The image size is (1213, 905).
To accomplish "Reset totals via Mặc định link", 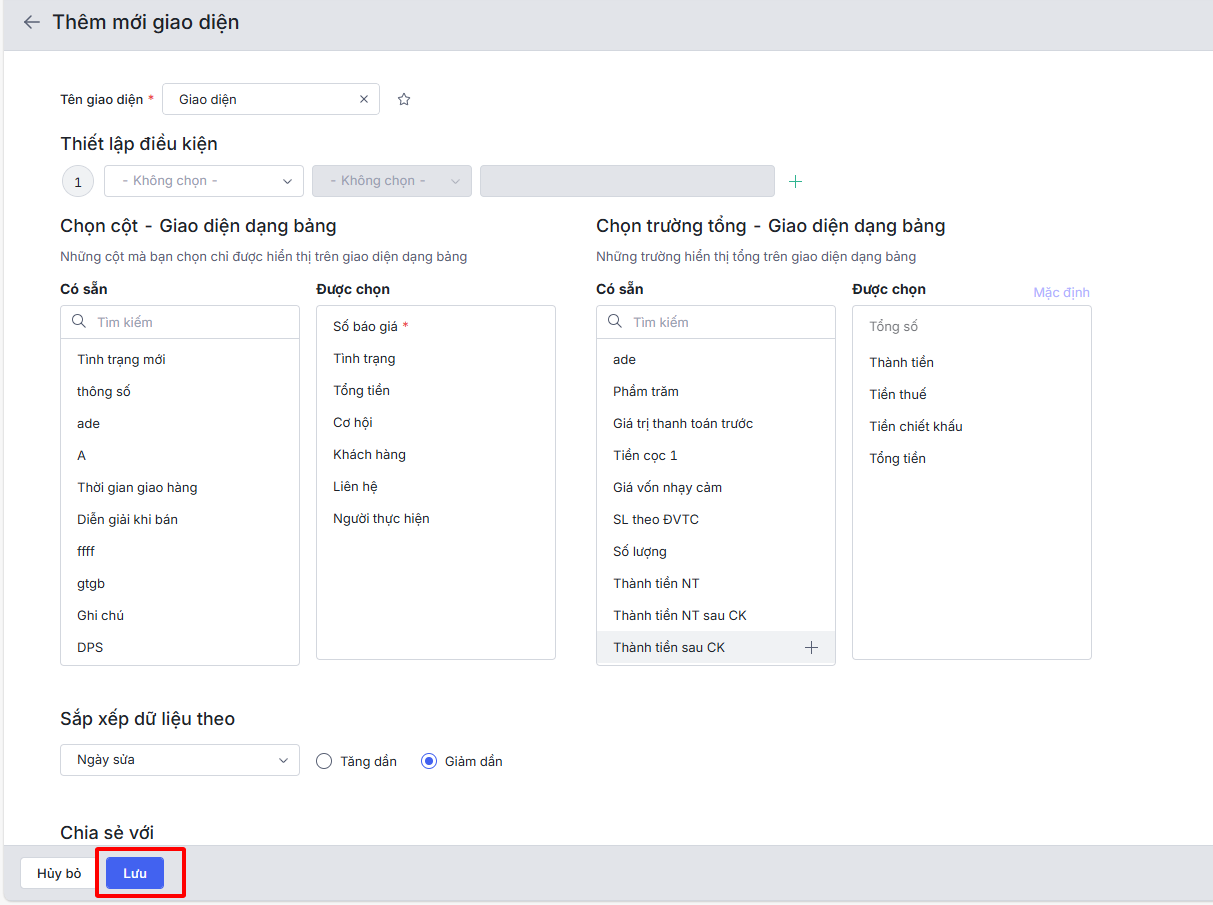I will (x=1061, y=292).
